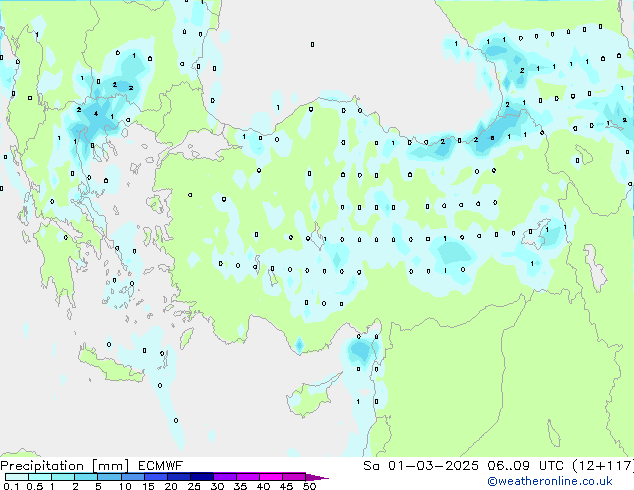Screen dimensions: 634x490
Task: Click the 45–50 mm legend color swatch
Action: click(294, 477)
